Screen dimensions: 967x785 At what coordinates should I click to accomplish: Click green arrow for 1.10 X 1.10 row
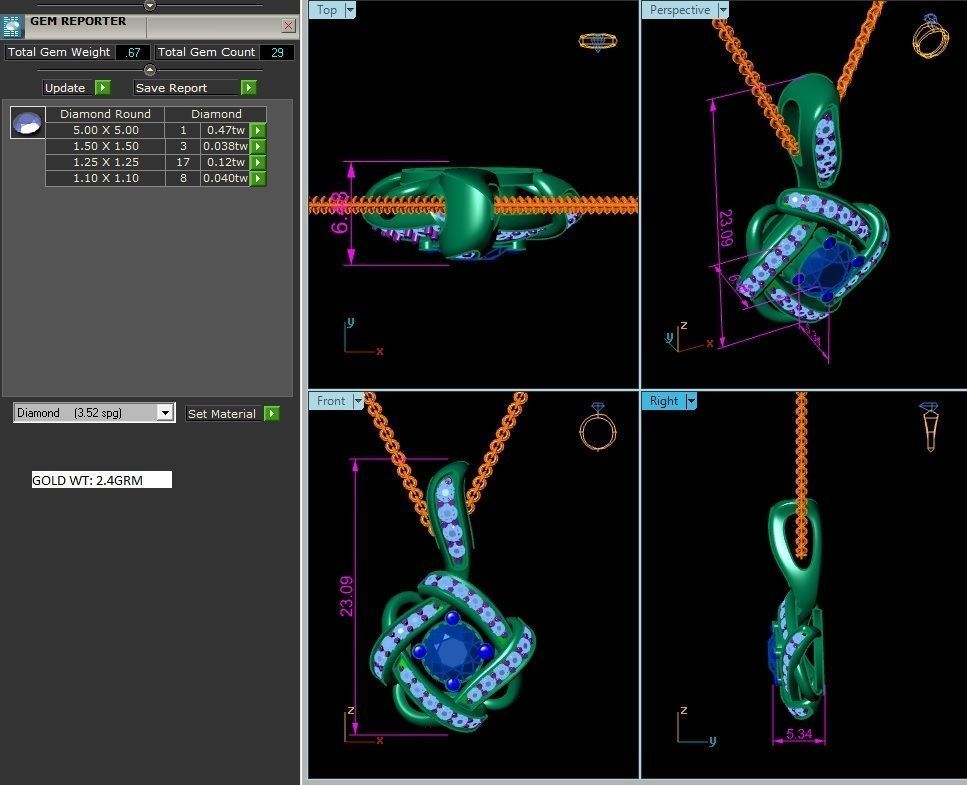pyautogui.click(x=258, y=178)
